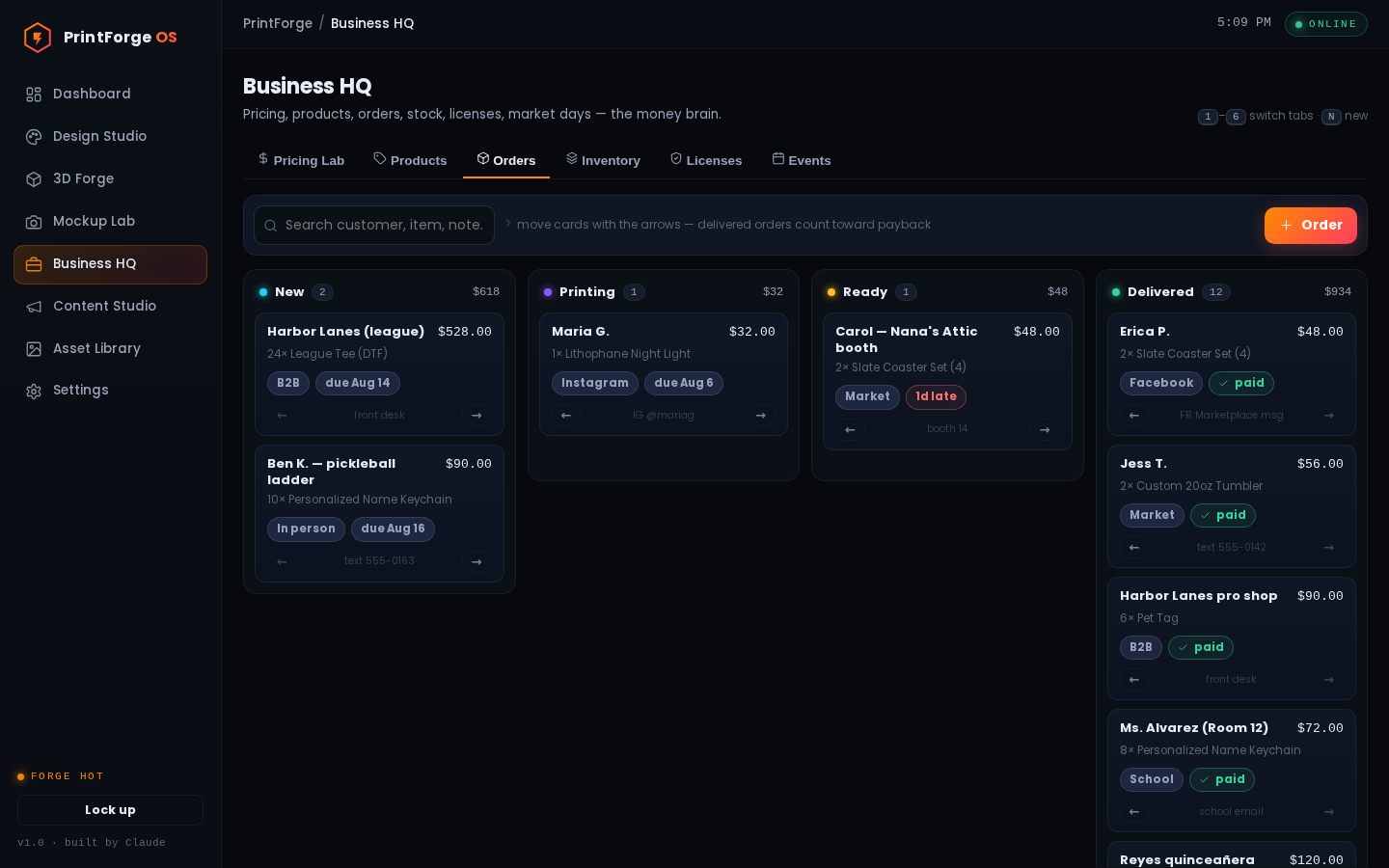Image resolution: width=1389 pixels, height=868 pixels.
Task: Click the PrintForge OS logo icon
Action: pyautogui.click(x=38, y=38)
